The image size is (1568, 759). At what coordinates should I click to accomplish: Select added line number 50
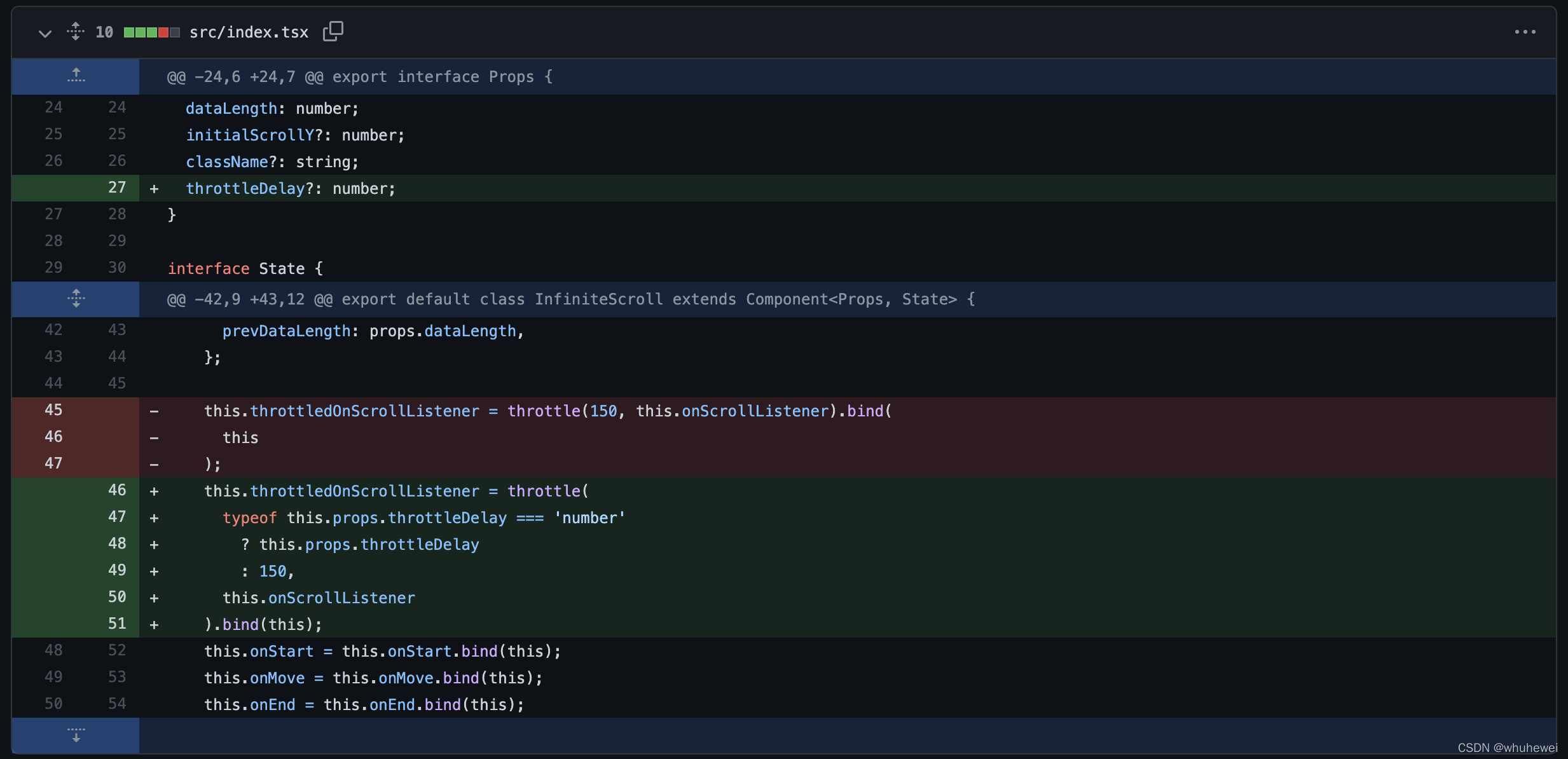[117, 597]
